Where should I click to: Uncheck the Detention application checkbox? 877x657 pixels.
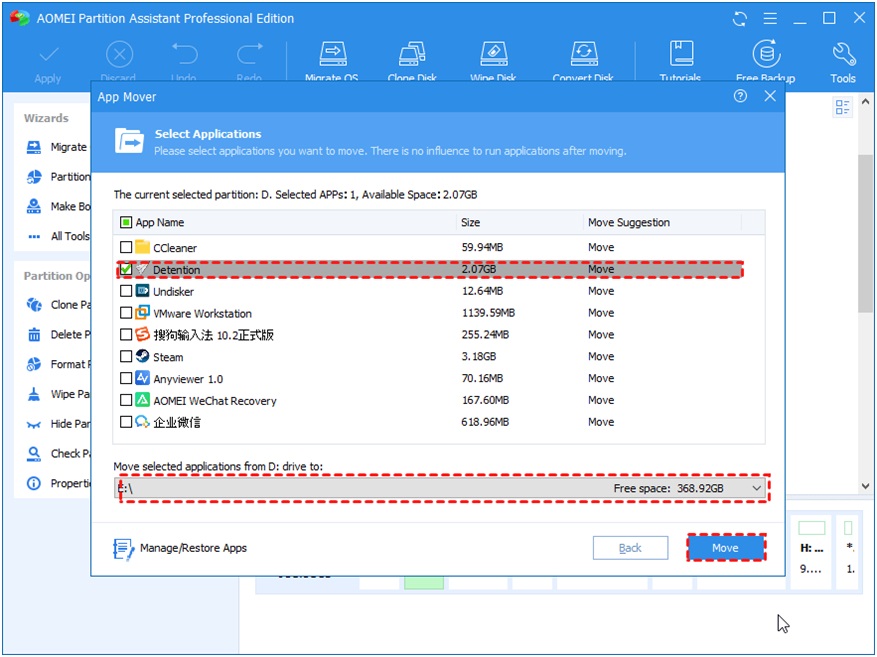coord(126,270)
